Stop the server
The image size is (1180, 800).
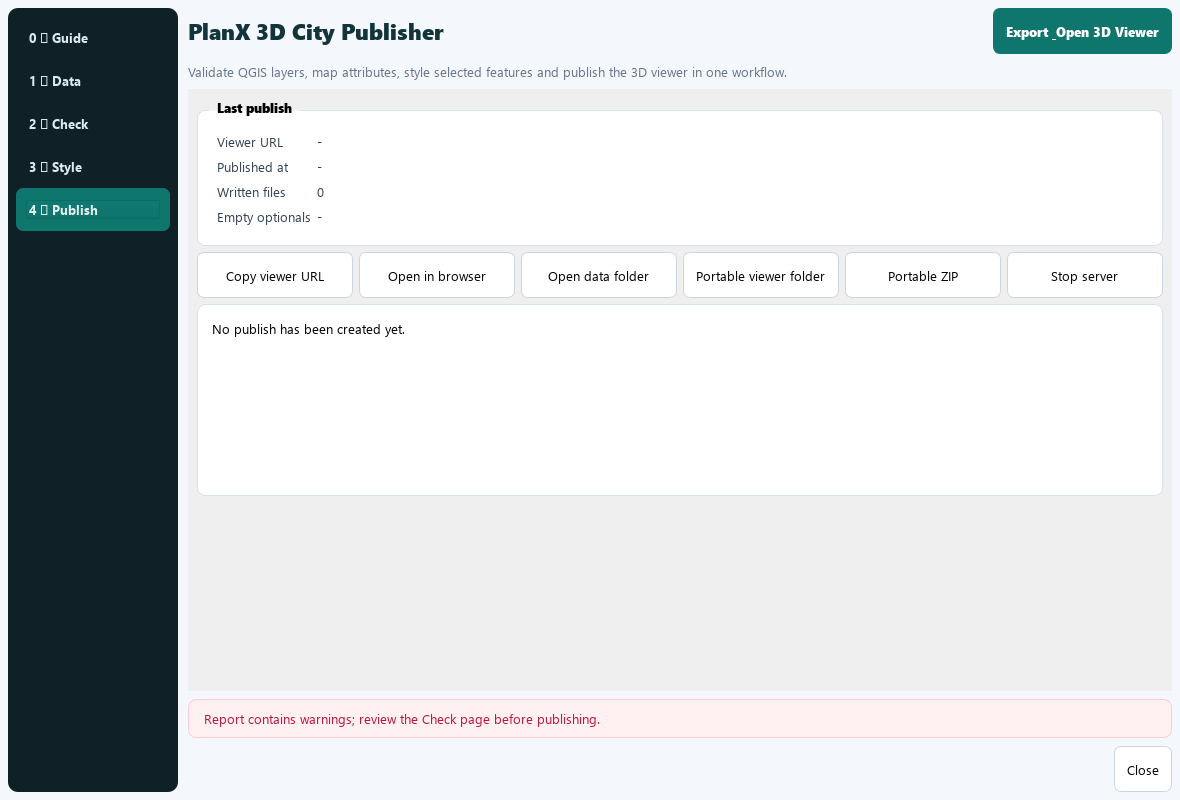coord(1084,276)
